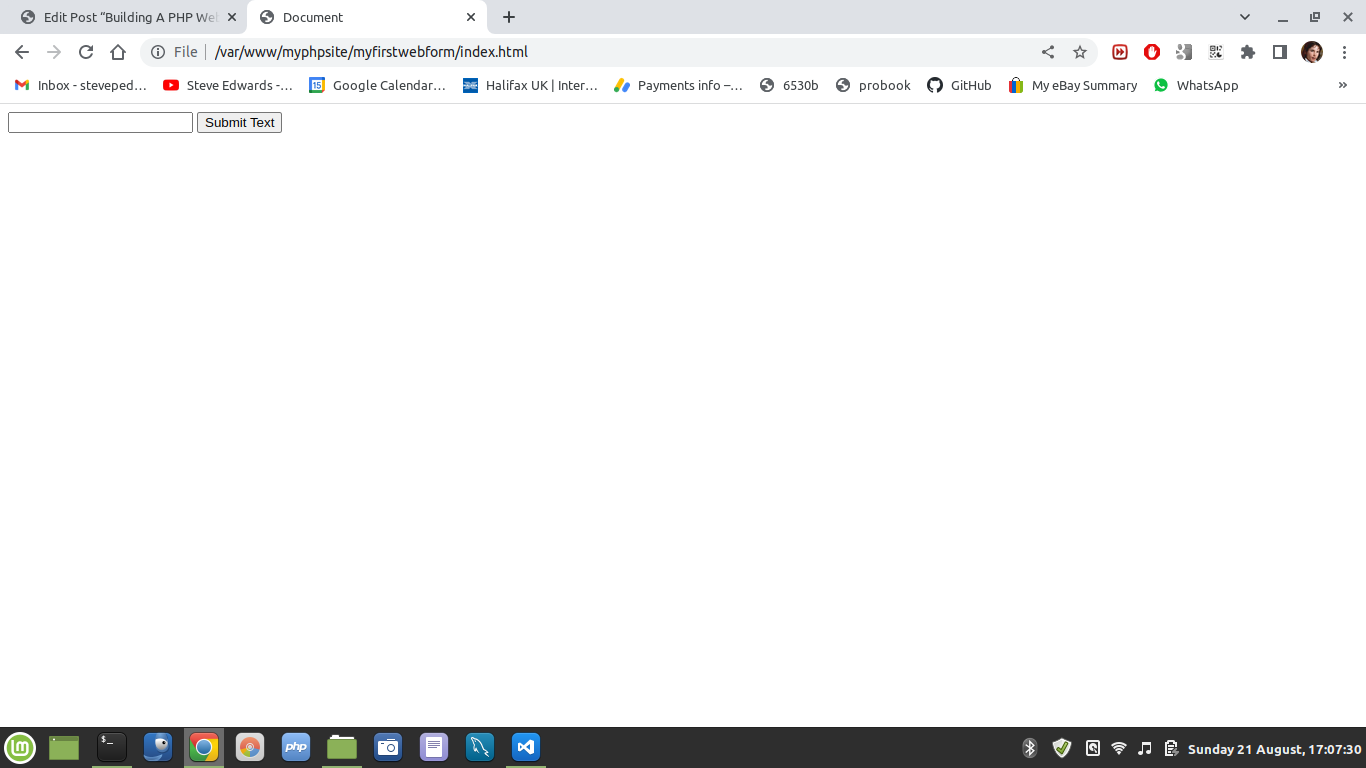
Task: Open the tab search dropdown arrow
Action: point(1245,17)
